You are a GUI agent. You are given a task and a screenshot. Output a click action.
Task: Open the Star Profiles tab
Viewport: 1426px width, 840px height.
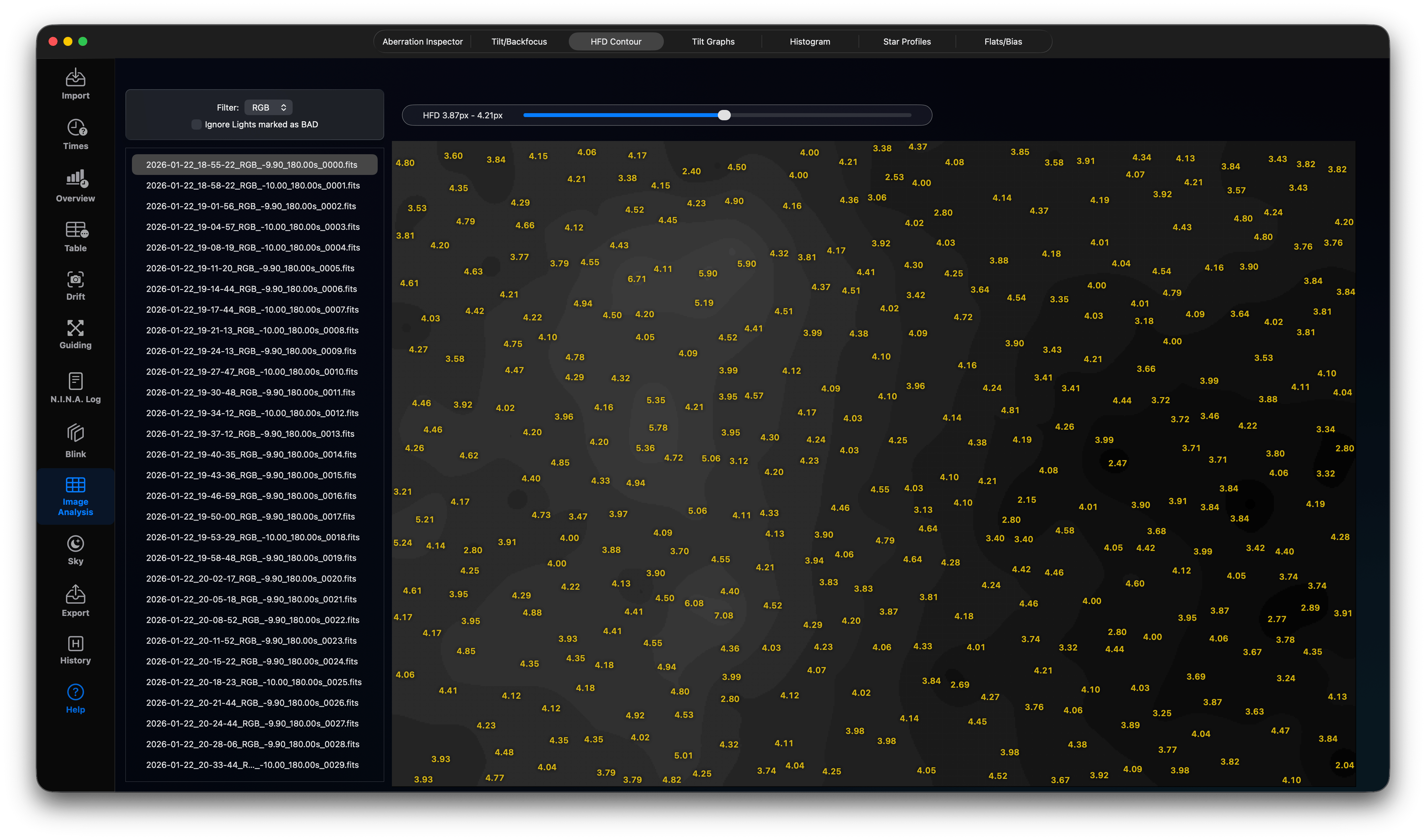click(907, 41)
